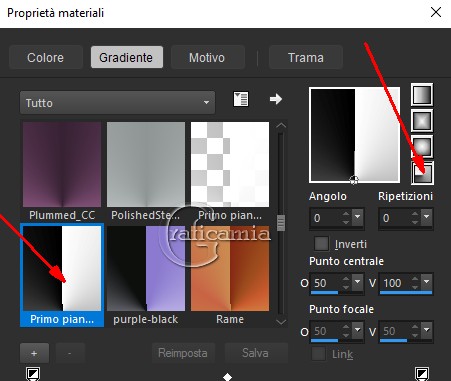Screen dimensions: 451x381
Task: Decrease the Ripetizioni value with down arrow
Action: tap(415, 222)
